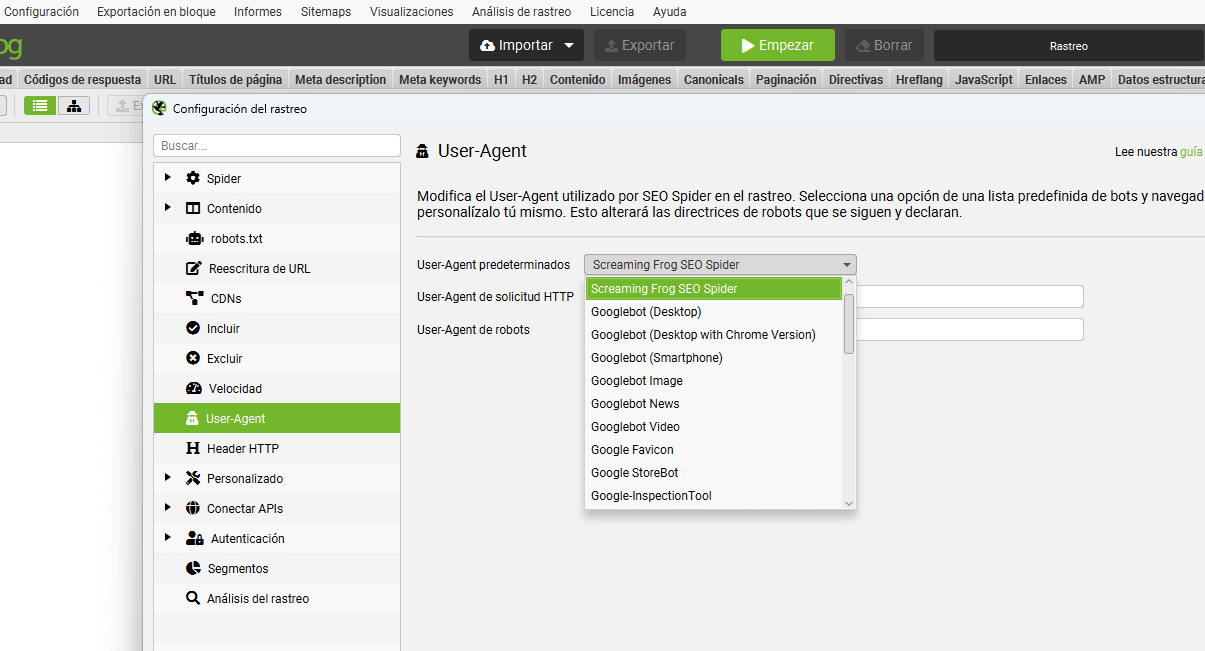Switch to Meta description tab
The width and height of the screenshot is (1205, 651).
340,80
